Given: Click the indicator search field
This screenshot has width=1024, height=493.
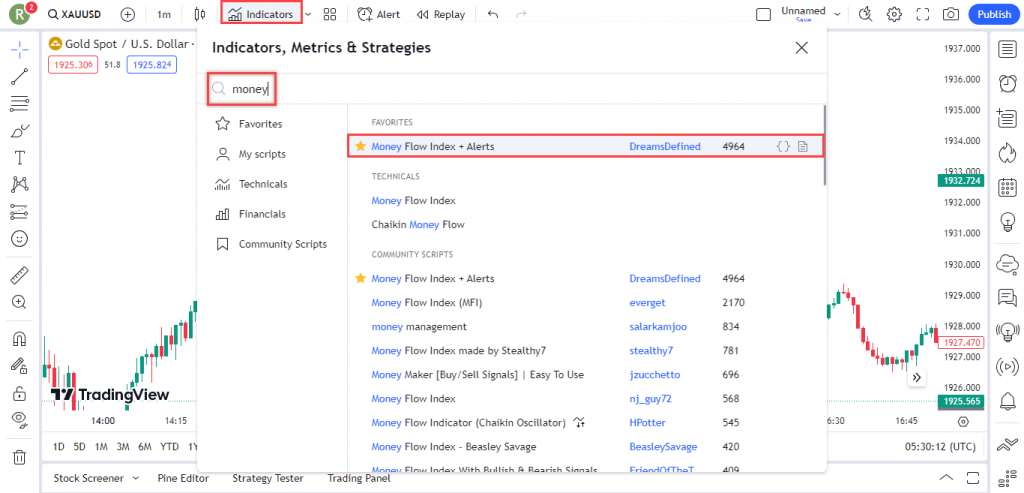Looking at the screenshot, I should pos(513,89).
